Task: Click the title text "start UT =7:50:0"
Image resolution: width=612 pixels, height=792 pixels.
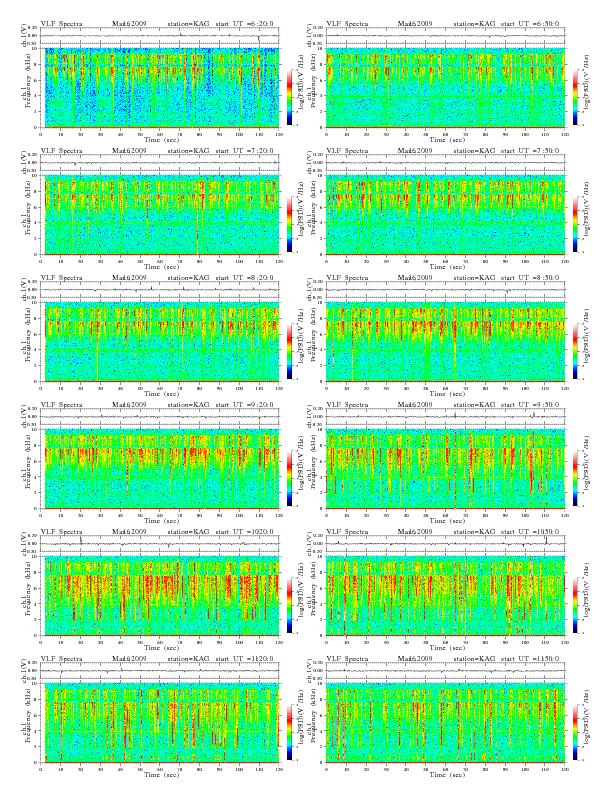Action: point(530,151)
